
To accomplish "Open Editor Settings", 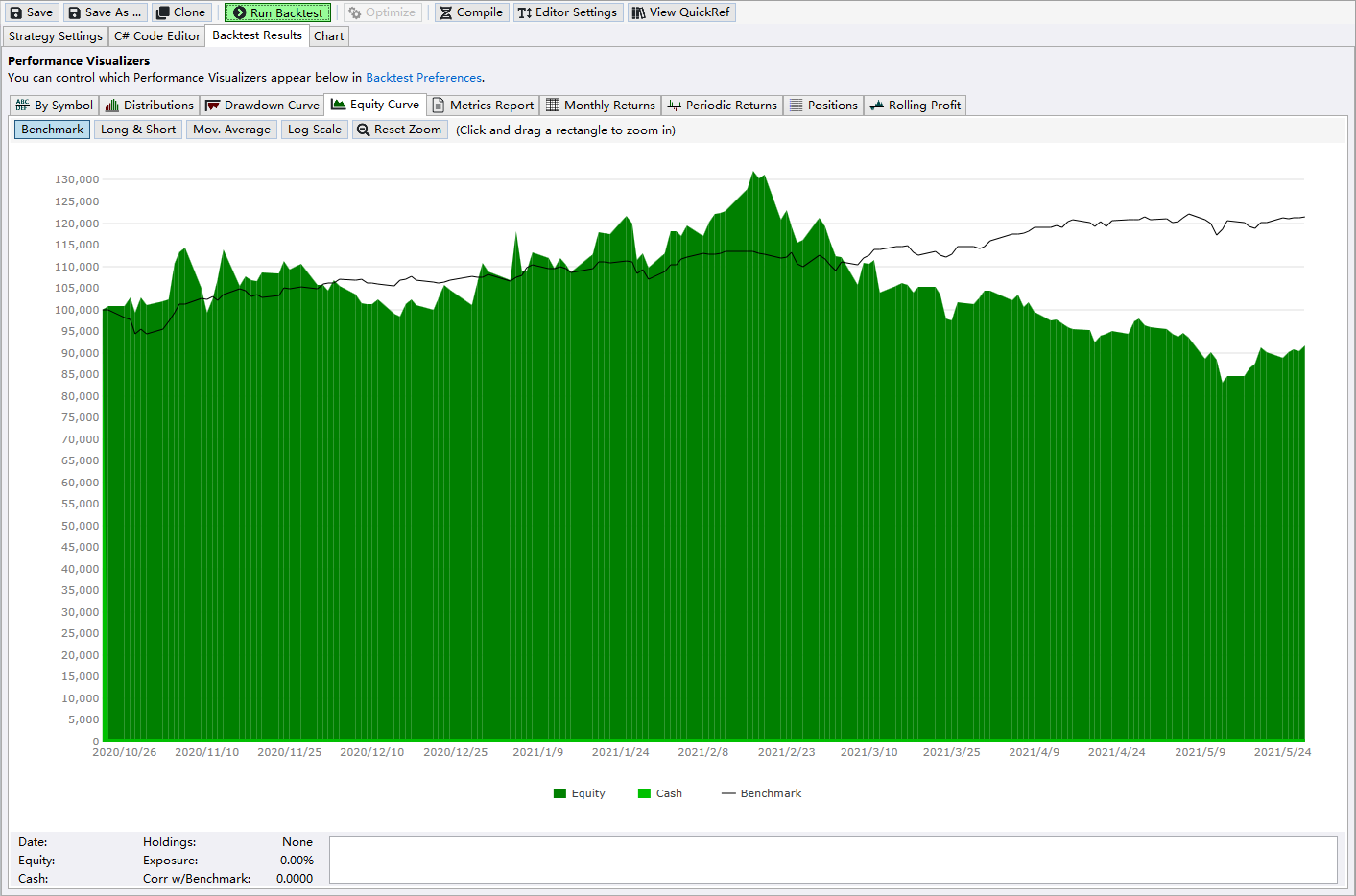I will click(x=567, y=12).
